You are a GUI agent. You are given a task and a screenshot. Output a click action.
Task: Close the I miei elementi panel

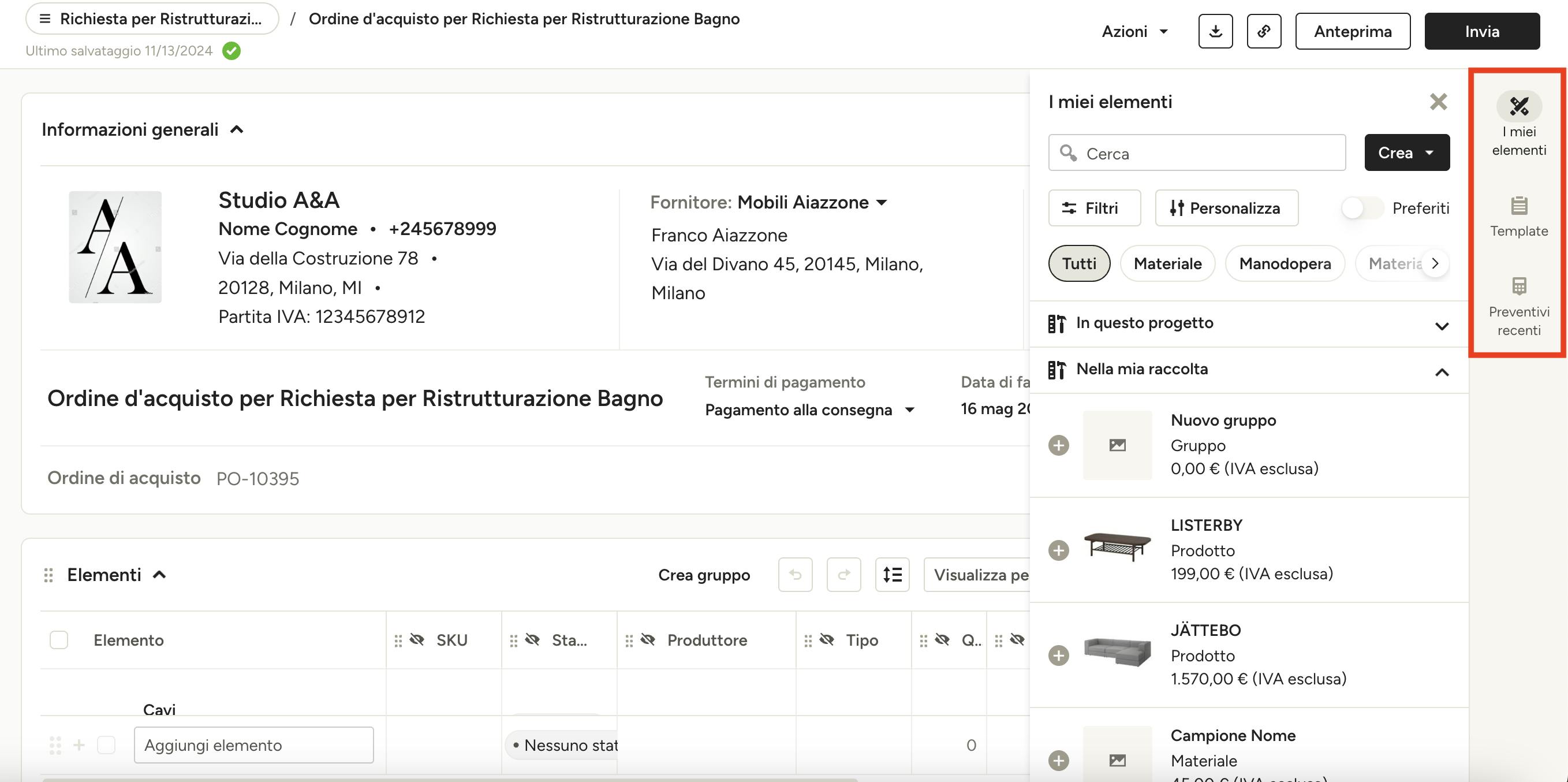coord(1438,102)
